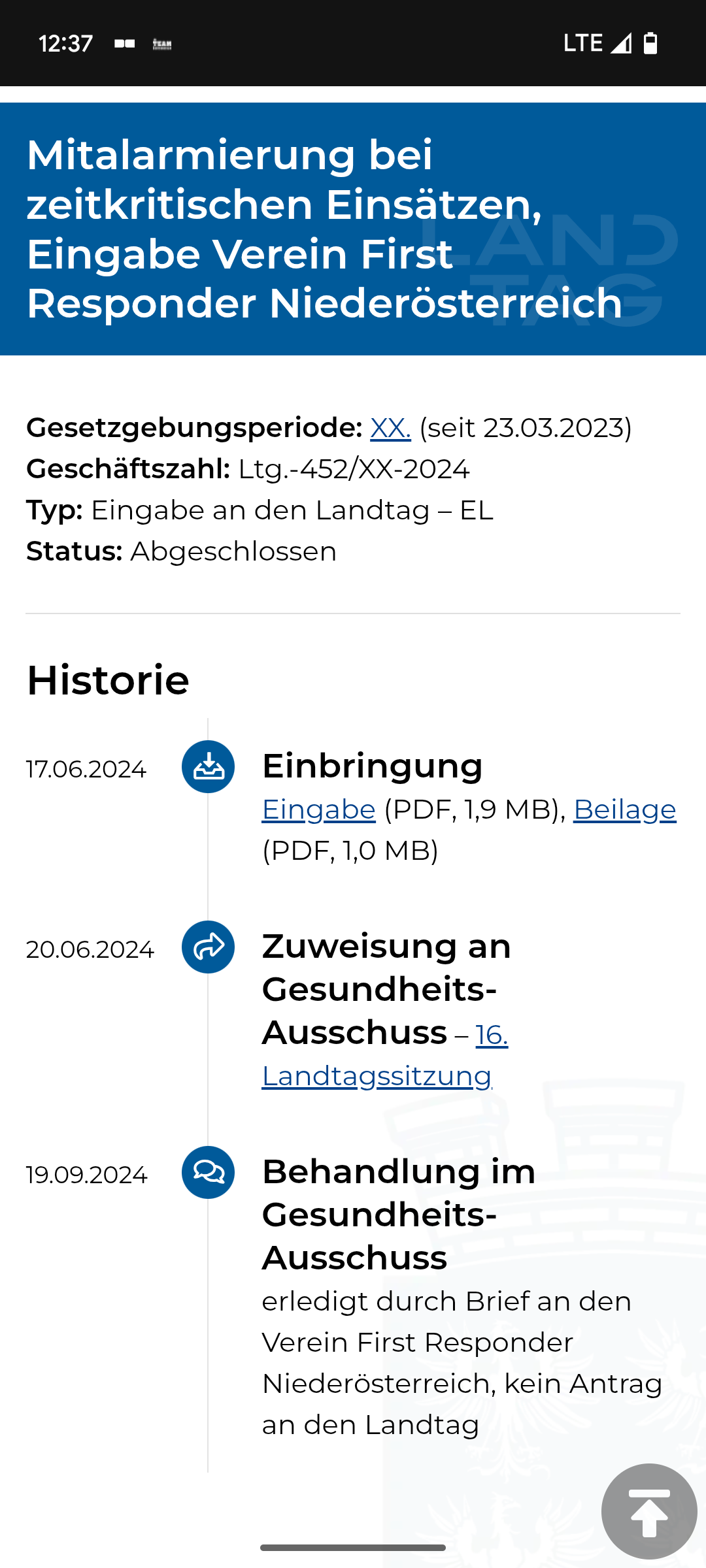
Task: Open the Eingabe PDF link
Action: click(x=318, y=809)
